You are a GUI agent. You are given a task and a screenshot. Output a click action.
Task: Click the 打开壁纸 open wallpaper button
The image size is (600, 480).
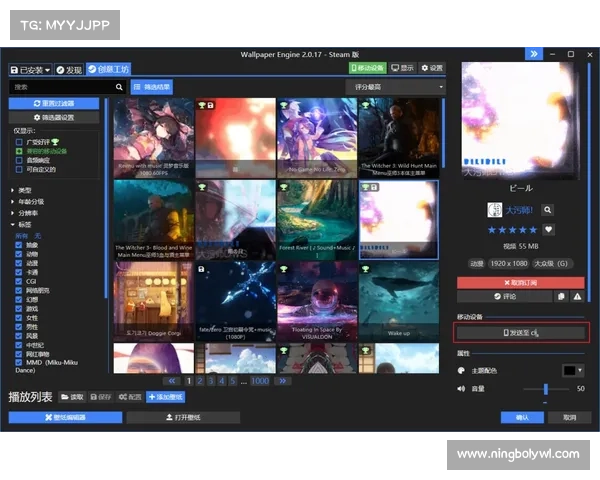point(183,417)
